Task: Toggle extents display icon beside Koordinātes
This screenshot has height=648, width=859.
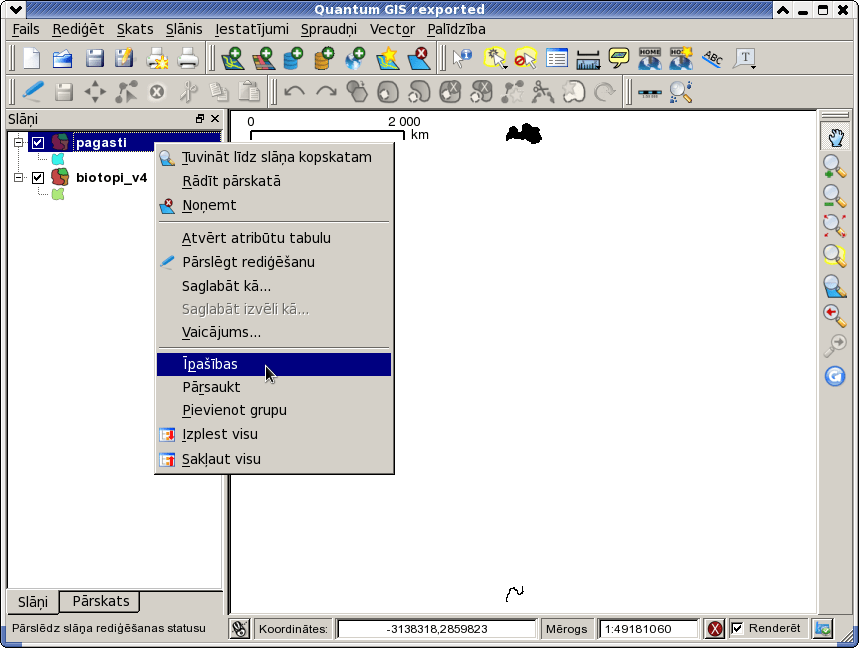Action: point(239,628)
